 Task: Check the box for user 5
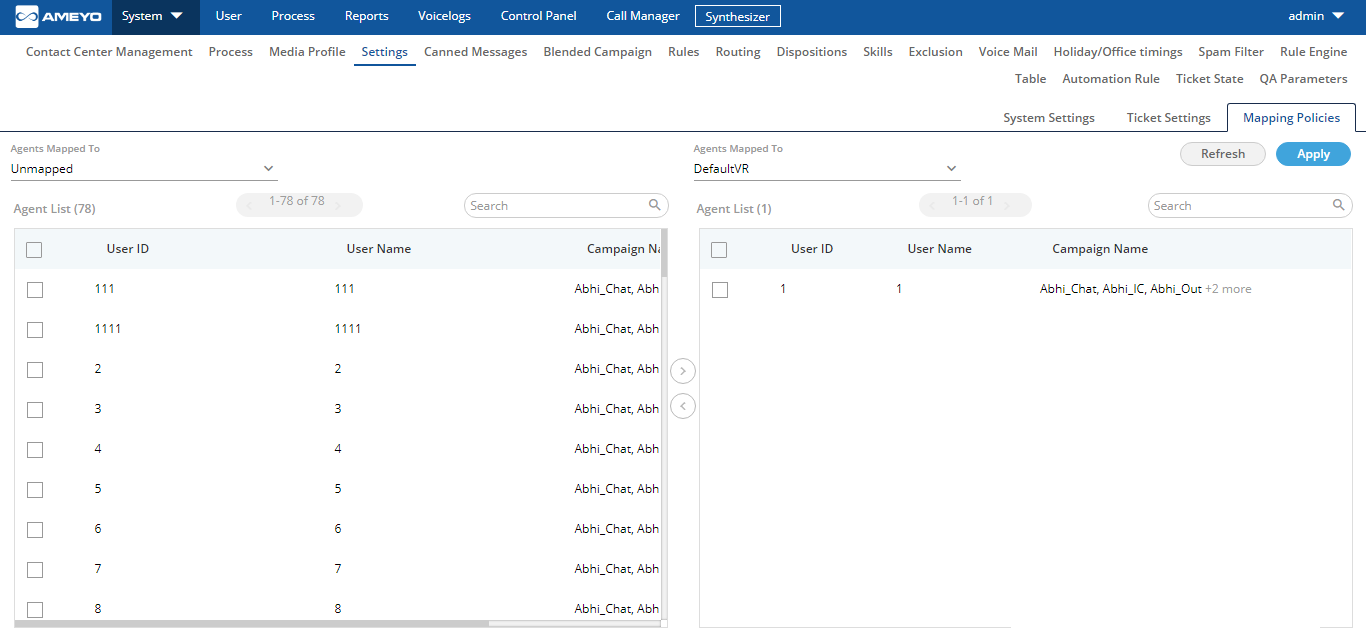(35, 490)
